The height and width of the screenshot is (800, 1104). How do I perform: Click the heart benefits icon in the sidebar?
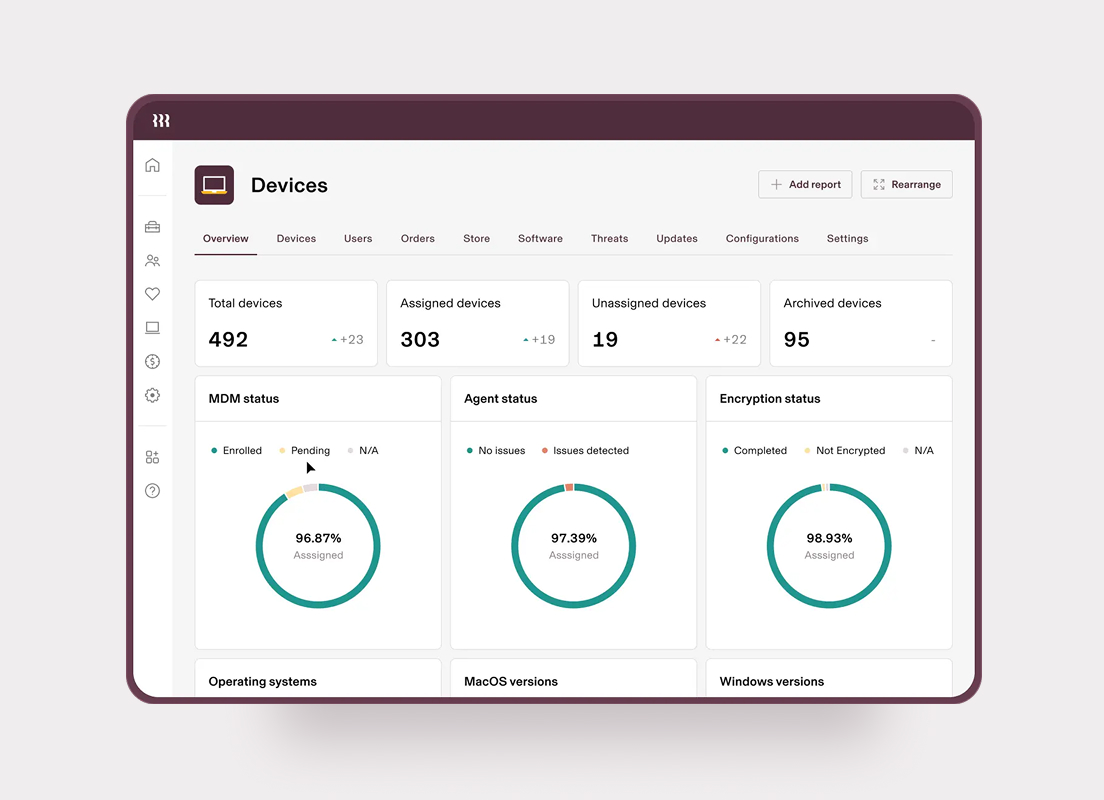pyautogui.click(x=152, y=293)
